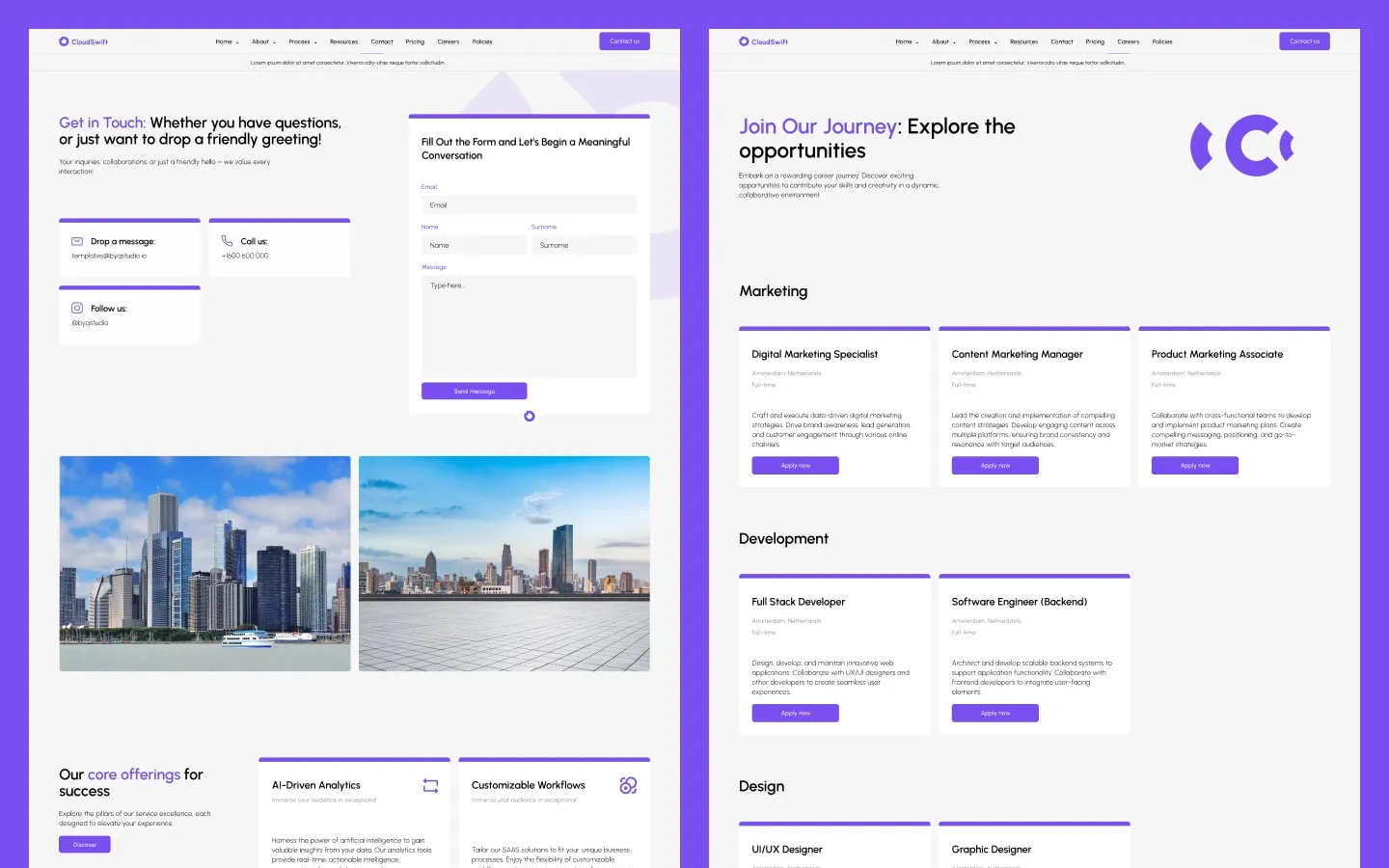Click the Send message button

click(x=474, y=391)
